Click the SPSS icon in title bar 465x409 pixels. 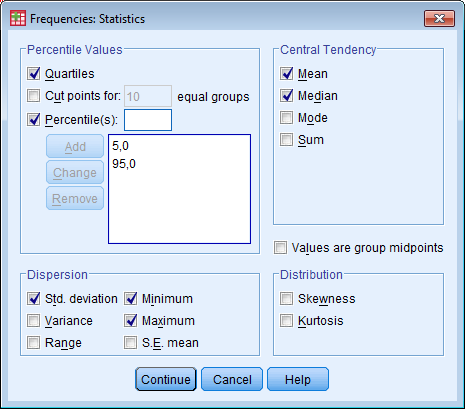click(x=18, y=18)
